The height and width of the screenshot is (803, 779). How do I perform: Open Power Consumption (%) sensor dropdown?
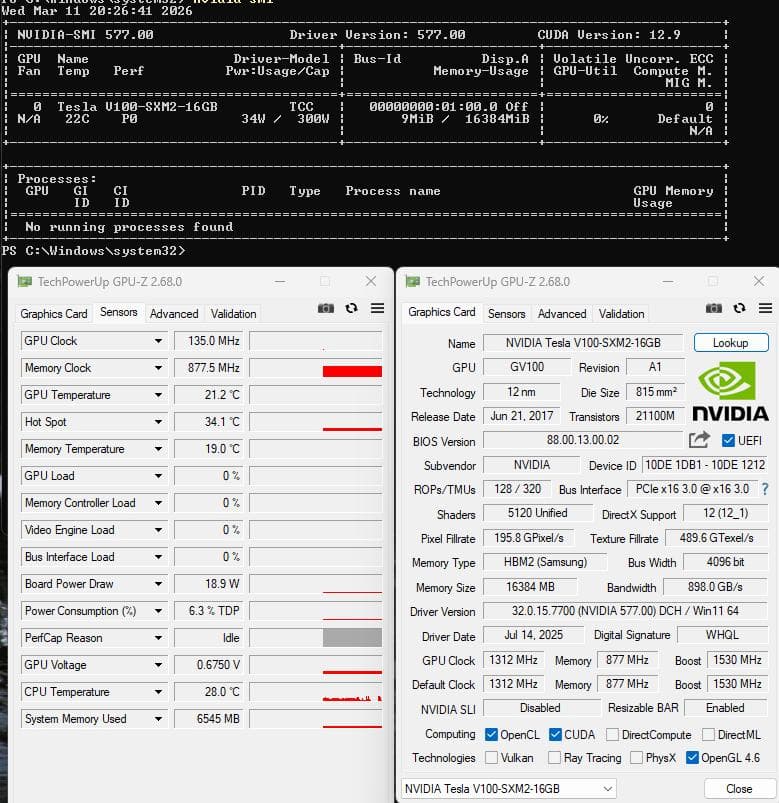point(158,611)
